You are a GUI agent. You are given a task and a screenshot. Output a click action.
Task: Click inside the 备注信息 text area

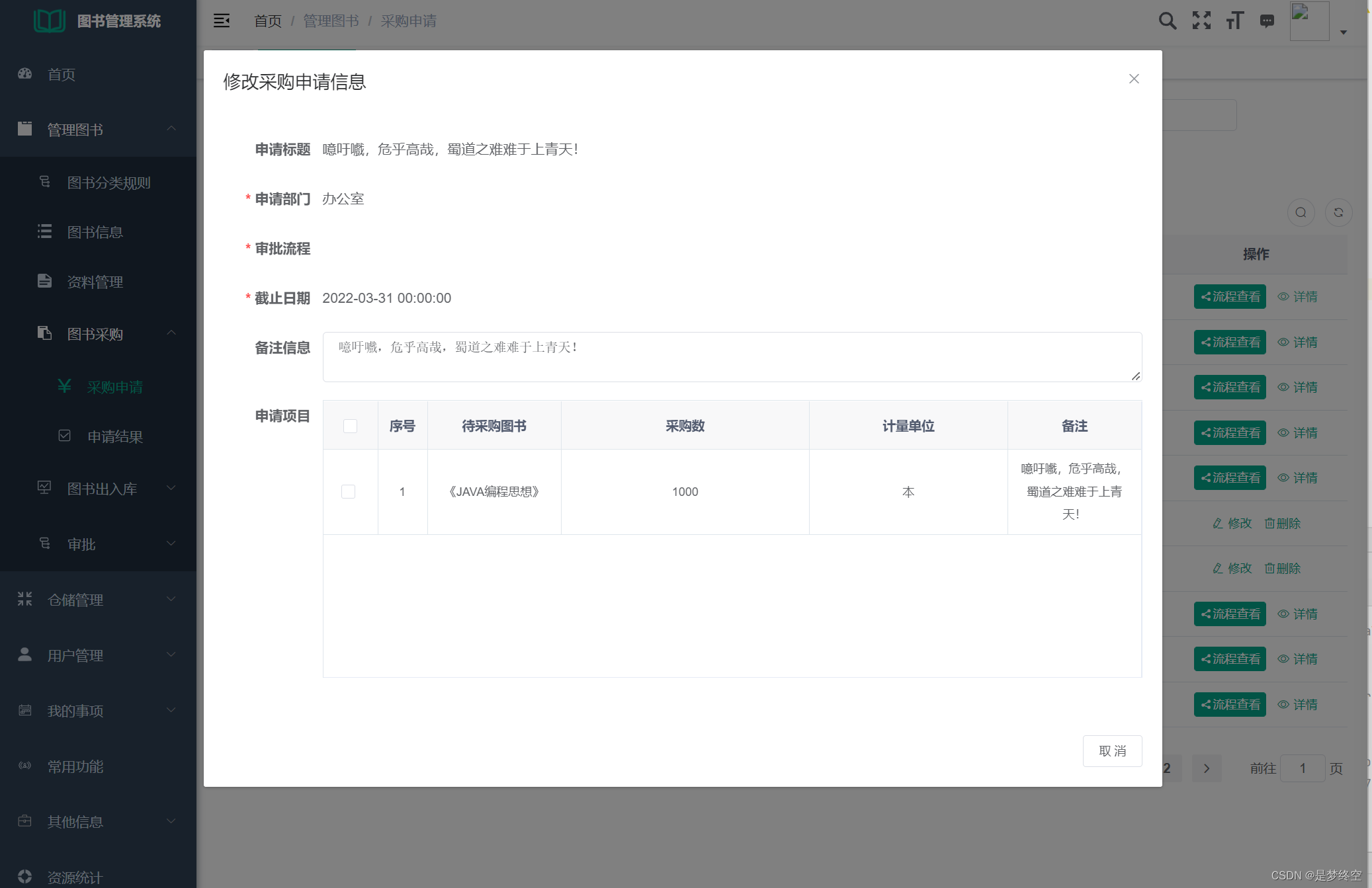pos(732,357)
